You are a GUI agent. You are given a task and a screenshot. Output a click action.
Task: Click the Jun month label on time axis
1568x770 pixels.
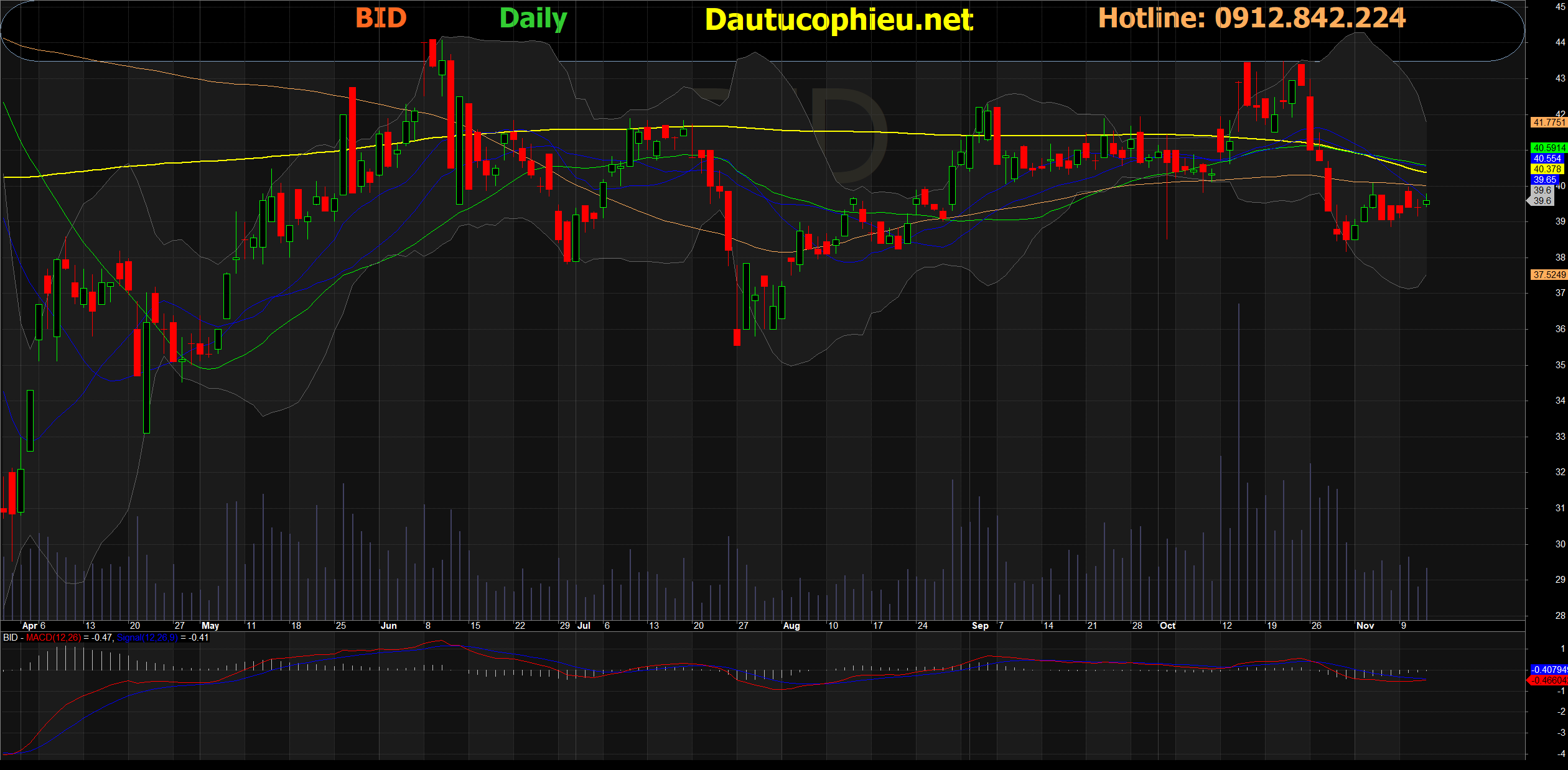[388, 626]
